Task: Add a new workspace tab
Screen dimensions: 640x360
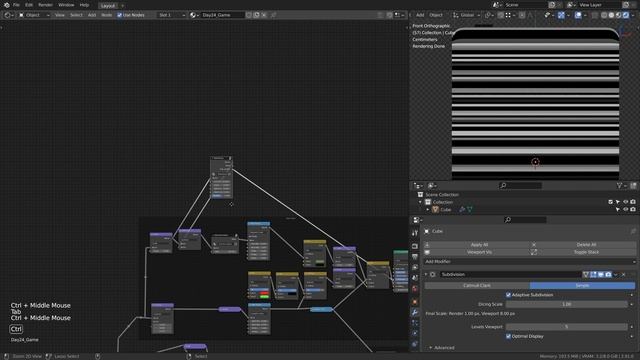Action: 122,6
